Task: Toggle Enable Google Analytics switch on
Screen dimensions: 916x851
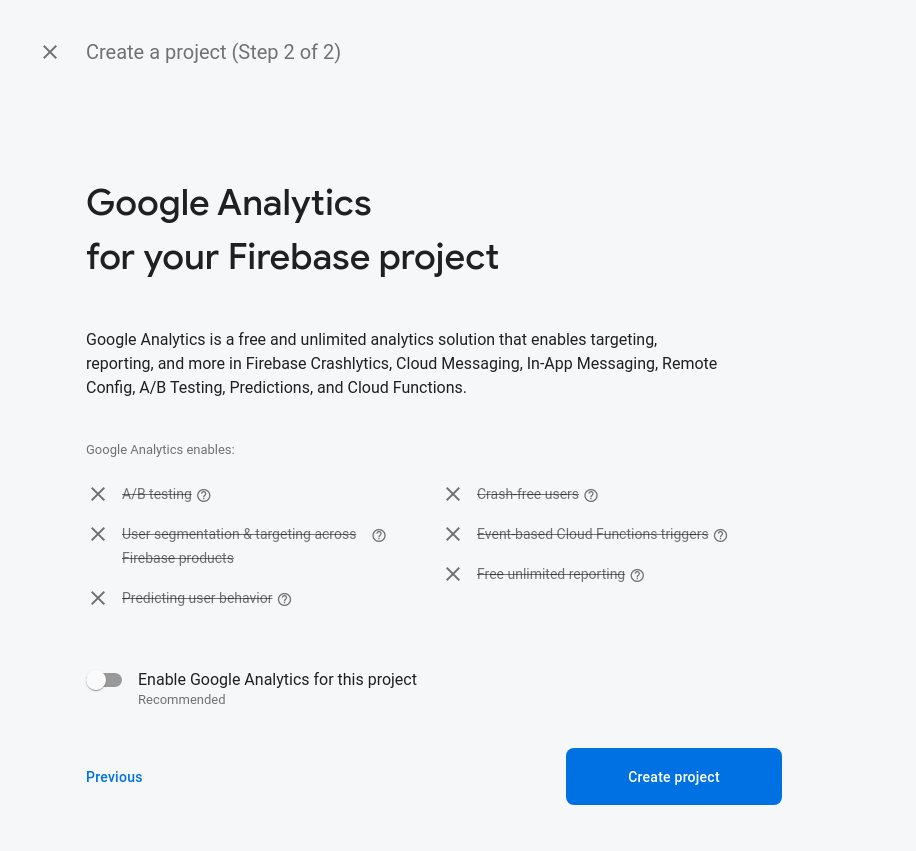Action: [x=104, y=680]
